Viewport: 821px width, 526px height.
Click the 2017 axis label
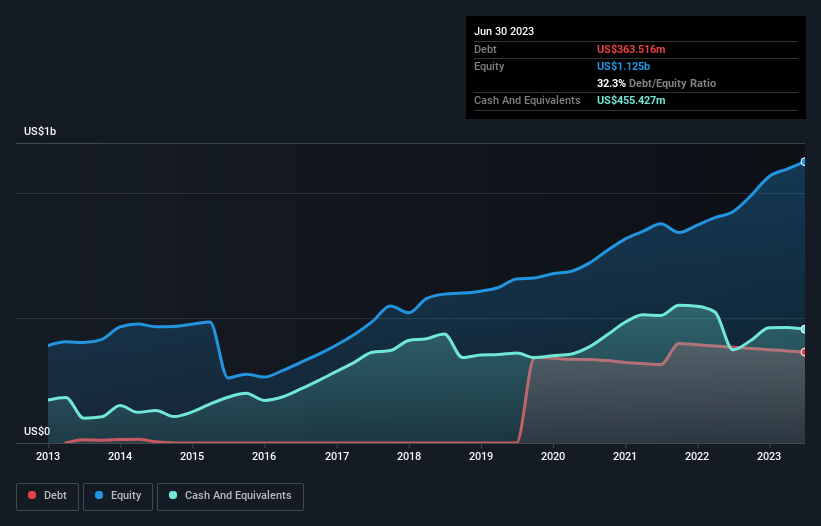[x=337, y=456]
